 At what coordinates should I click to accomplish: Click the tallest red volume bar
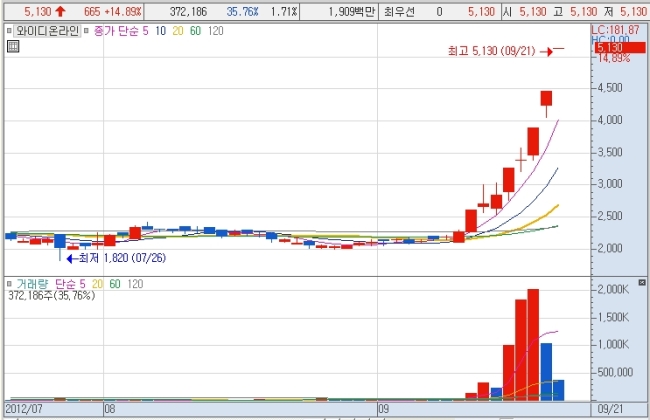[533, 345]
